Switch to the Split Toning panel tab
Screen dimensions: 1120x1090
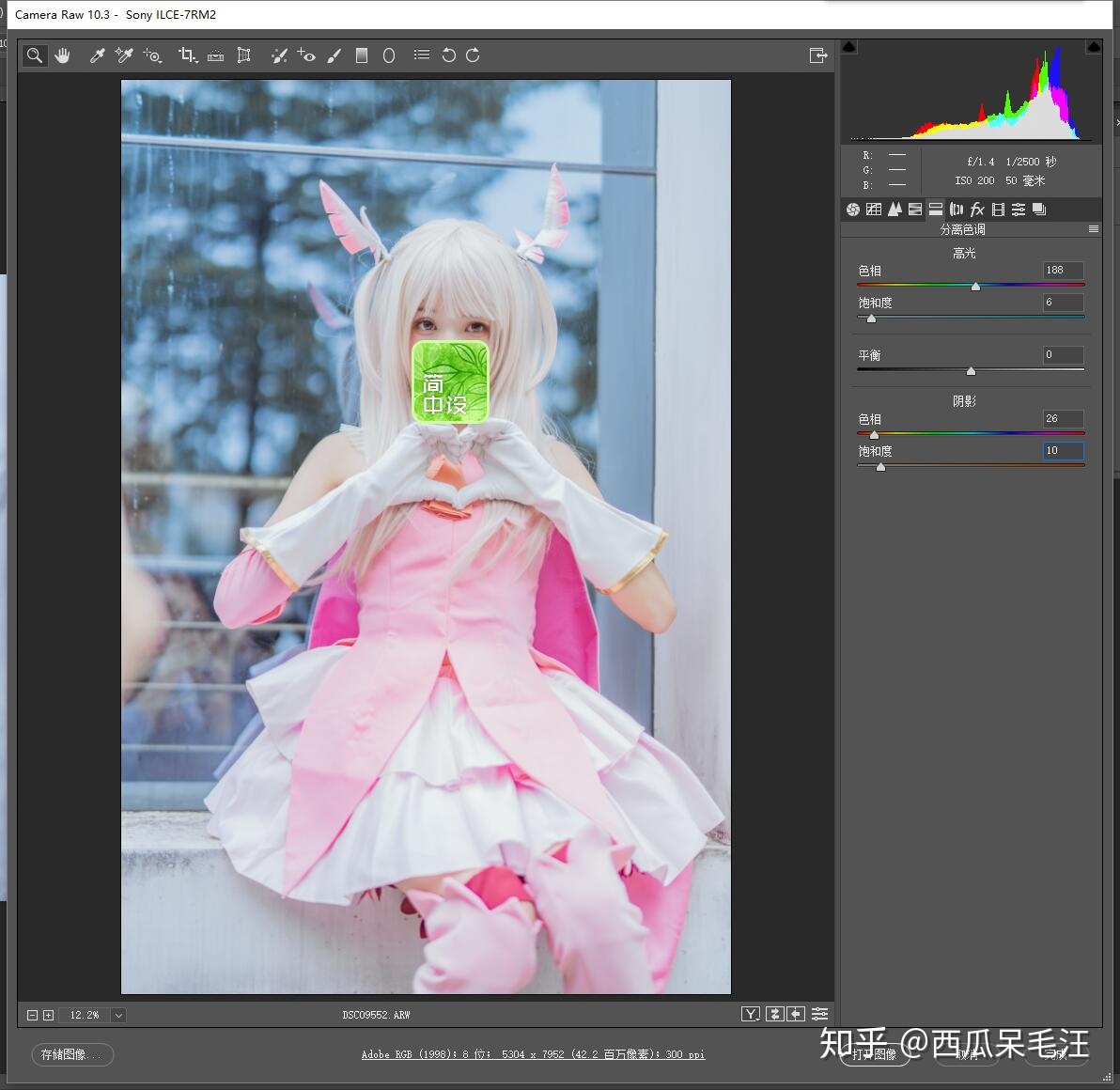coord(936,210)
